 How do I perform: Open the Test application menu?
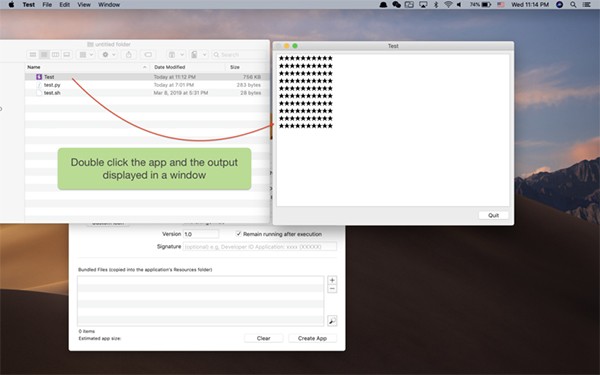(29, 5)
